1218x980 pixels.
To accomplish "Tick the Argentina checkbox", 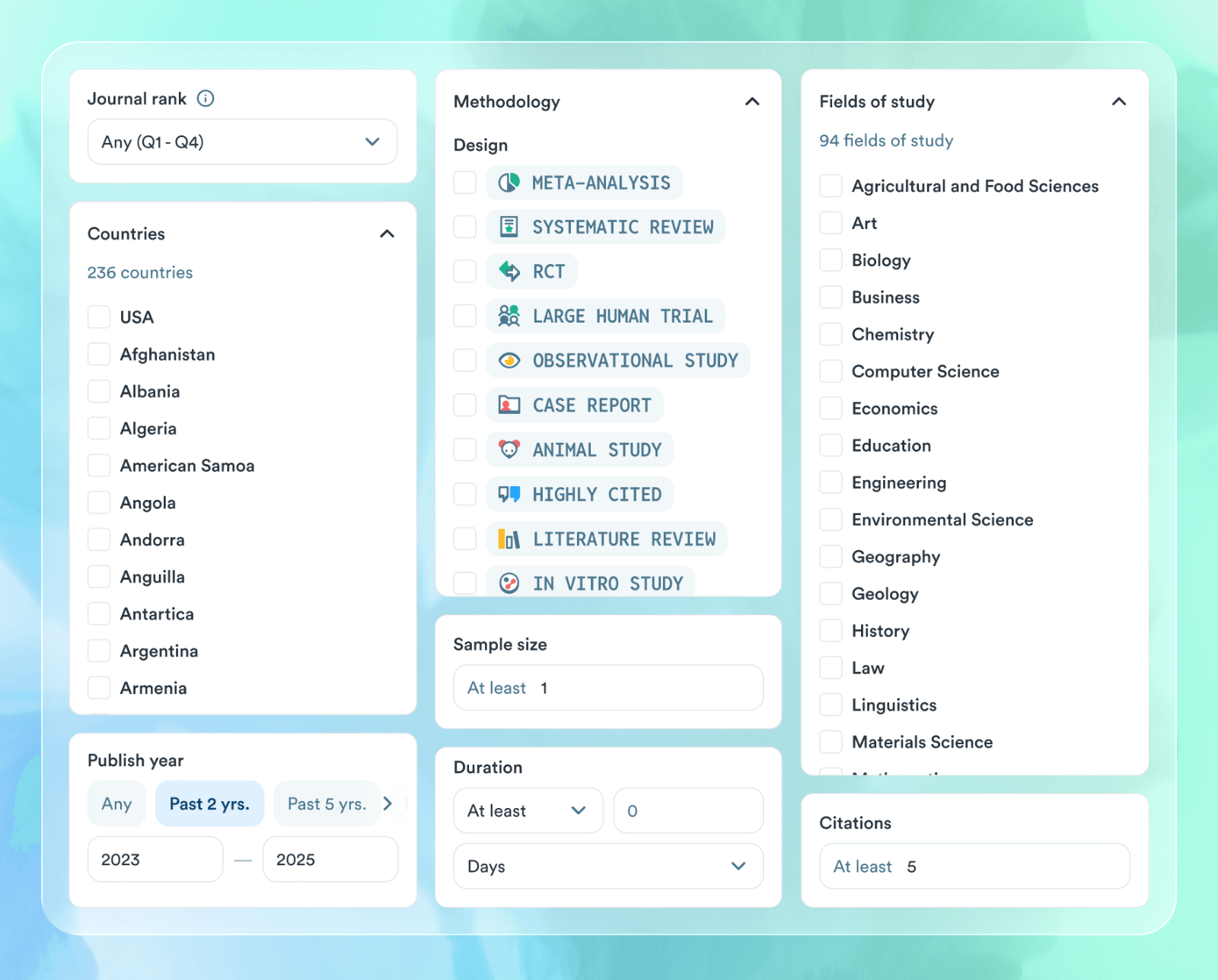I will coord(99,651).
